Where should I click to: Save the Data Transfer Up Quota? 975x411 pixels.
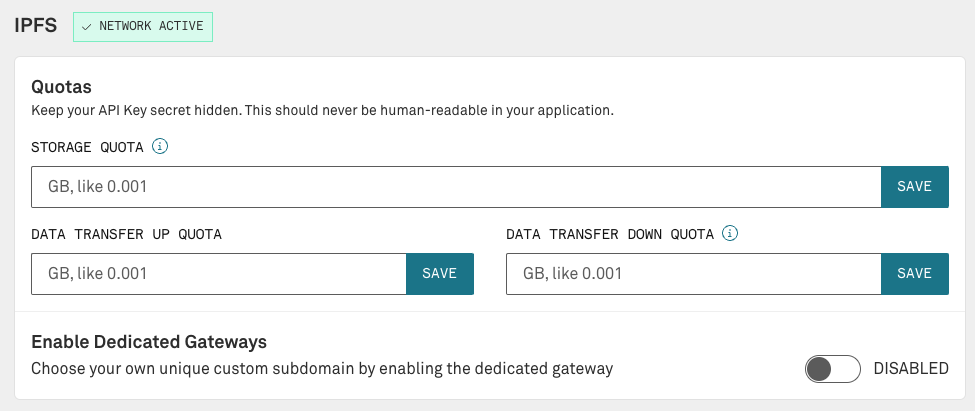[x=440, y=274]
